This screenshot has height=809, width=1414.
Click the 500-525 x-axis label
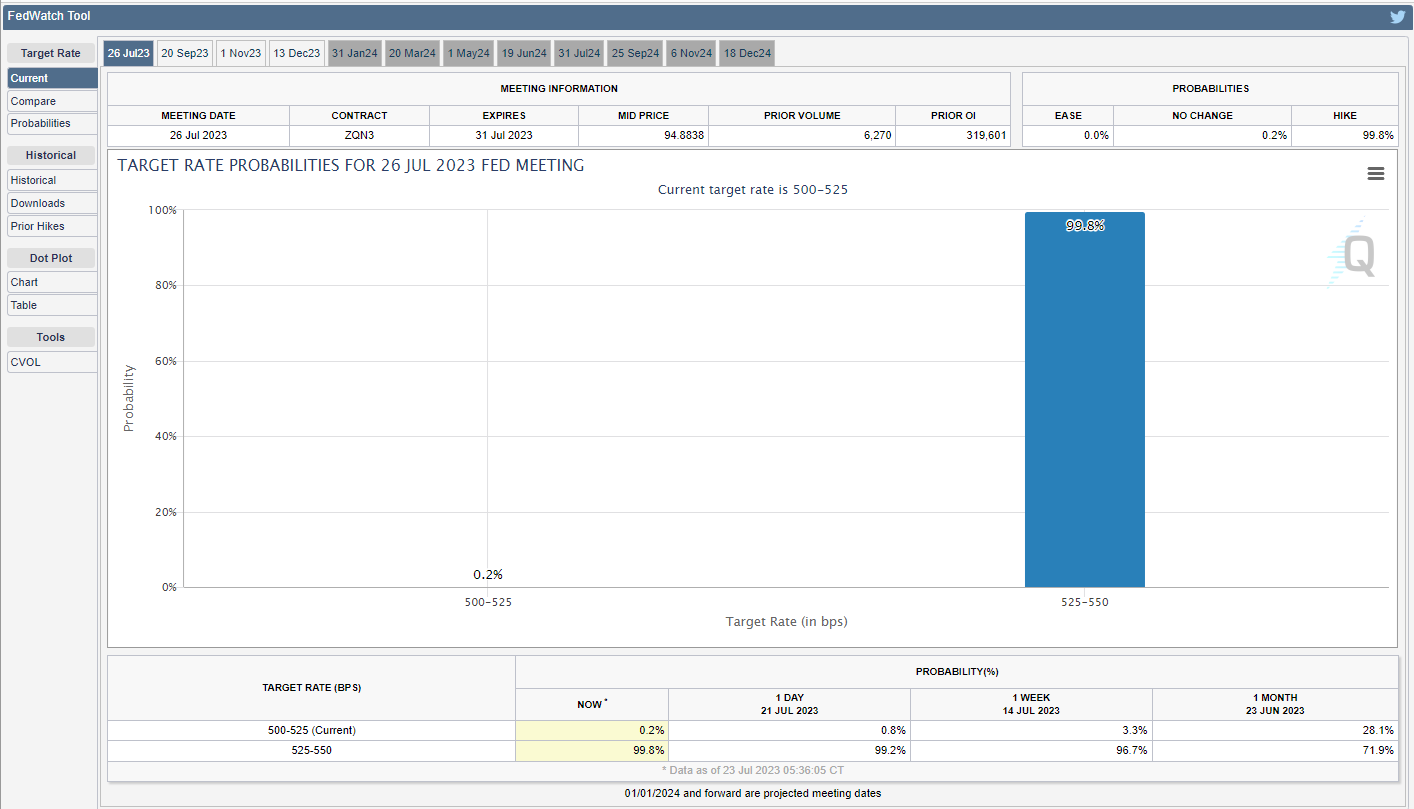(488, 602)
